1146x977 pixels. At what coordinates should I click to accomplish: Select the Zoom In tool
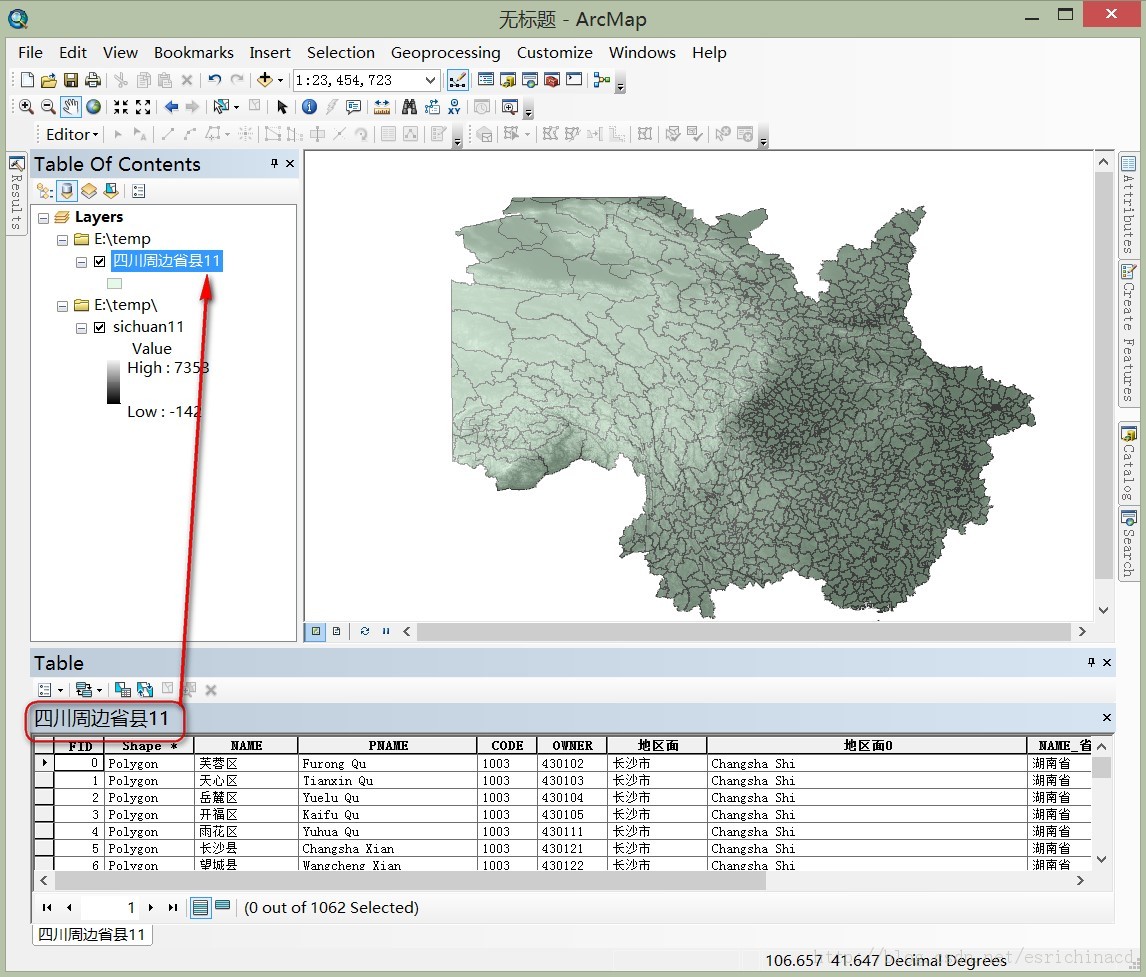[26, 107]
